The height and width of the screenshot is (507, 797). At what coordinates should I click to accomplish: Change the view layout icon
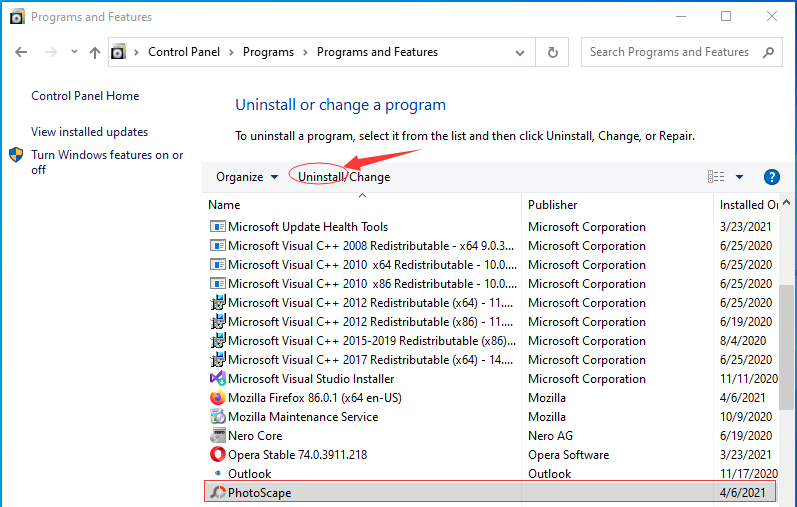tap(716, 176)
